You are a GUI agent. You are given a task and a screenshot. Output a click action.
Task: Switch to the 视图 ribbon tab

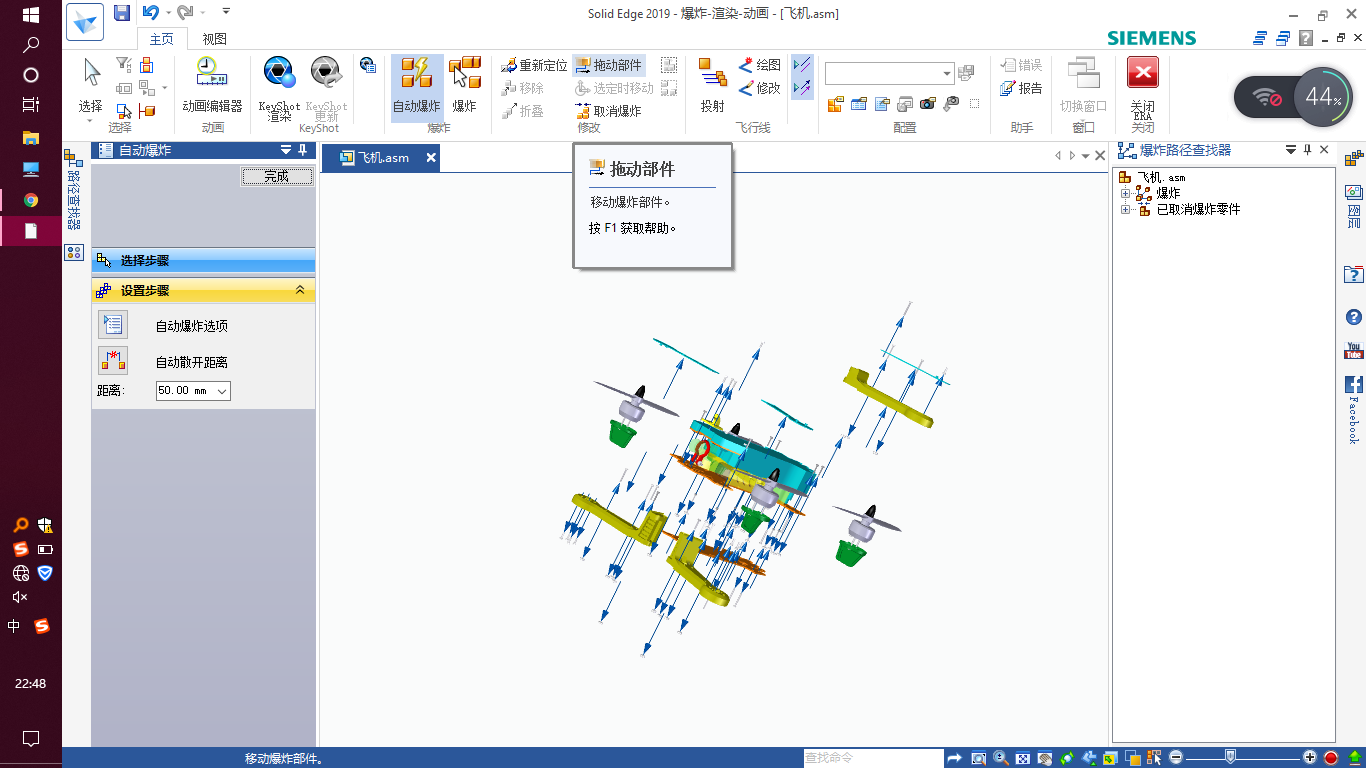pyautogui.click(x=213, y=38)
